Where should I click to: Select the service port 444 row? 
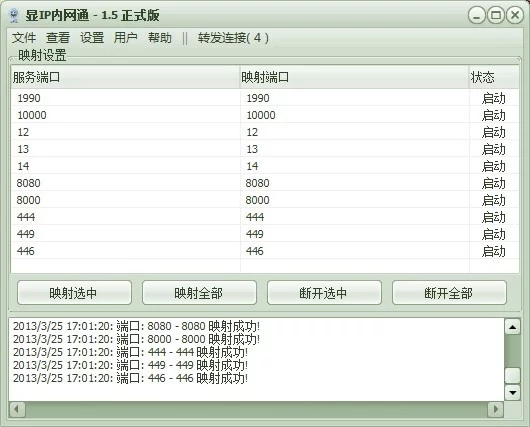[265, 217]
